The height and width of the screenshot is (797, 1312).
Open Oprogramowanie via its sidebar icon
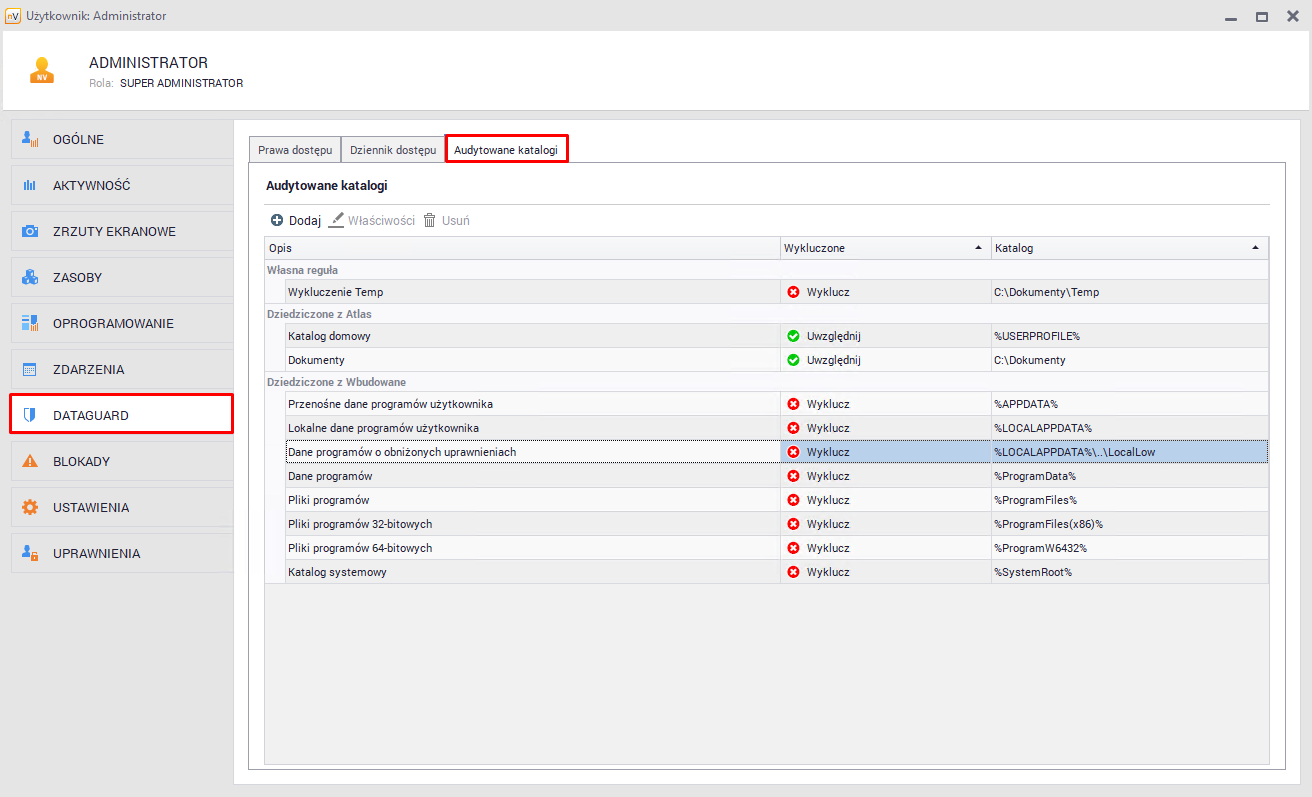tap(30, 324)
